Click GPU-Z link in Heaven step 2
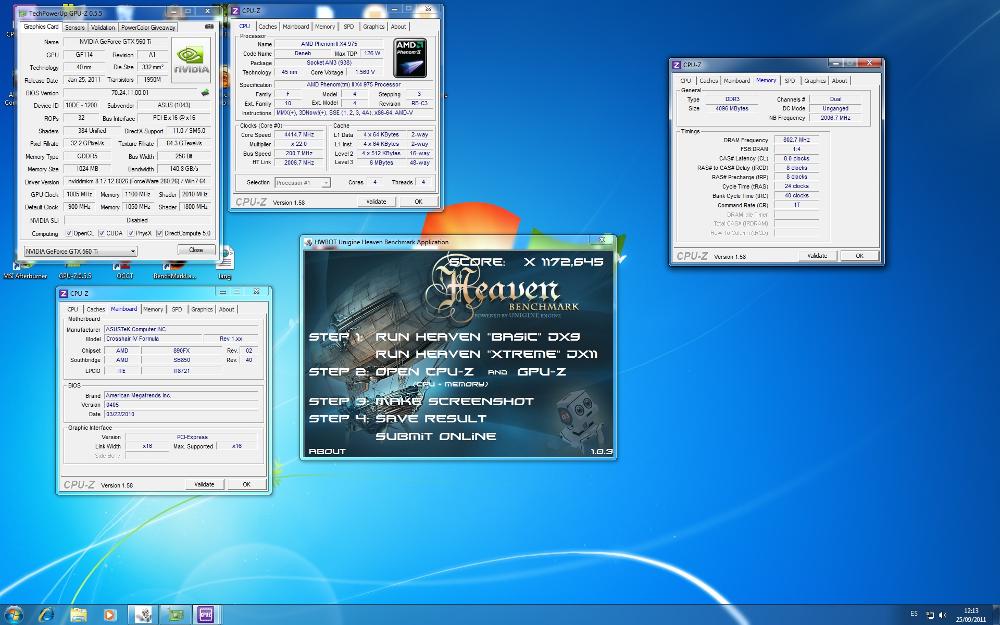Screen dimensions: 1000x625 click(541, 372)
